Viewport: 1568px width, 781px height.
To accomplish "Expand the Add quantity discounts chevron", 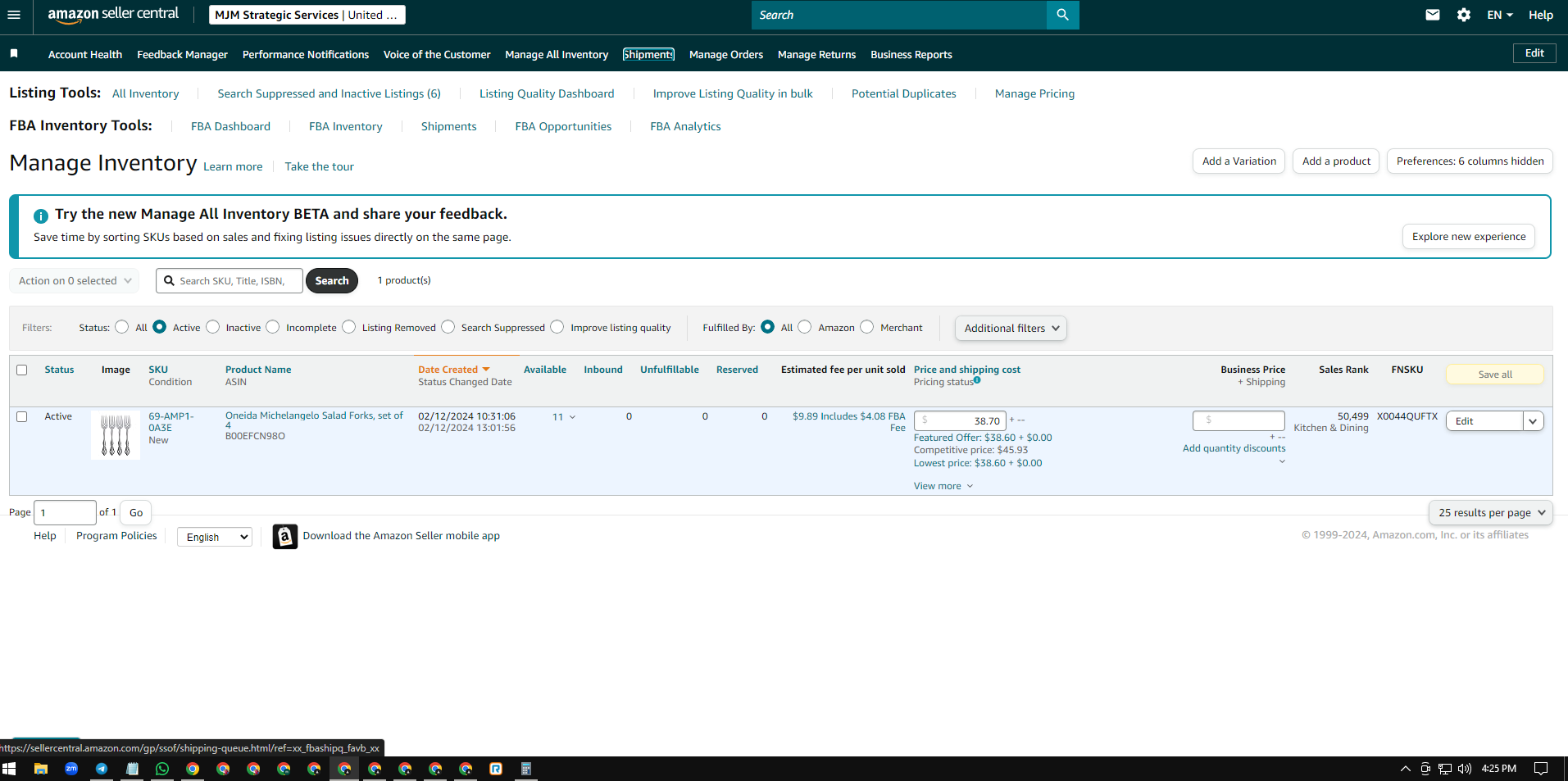I will (x=1282, y=461).
